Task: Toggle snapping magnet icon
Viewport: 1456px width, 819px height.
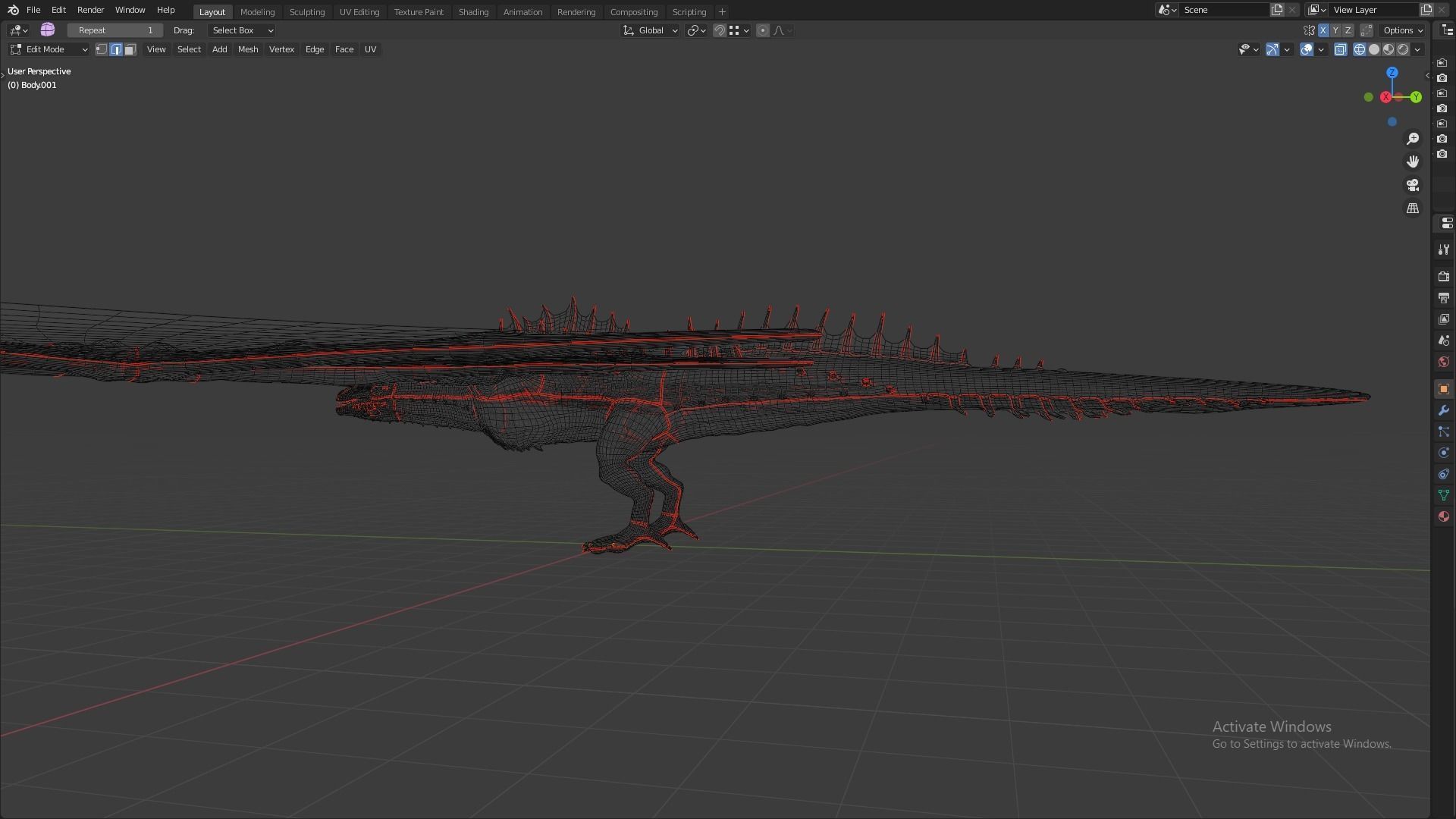Action: click(x=720, y=30)
